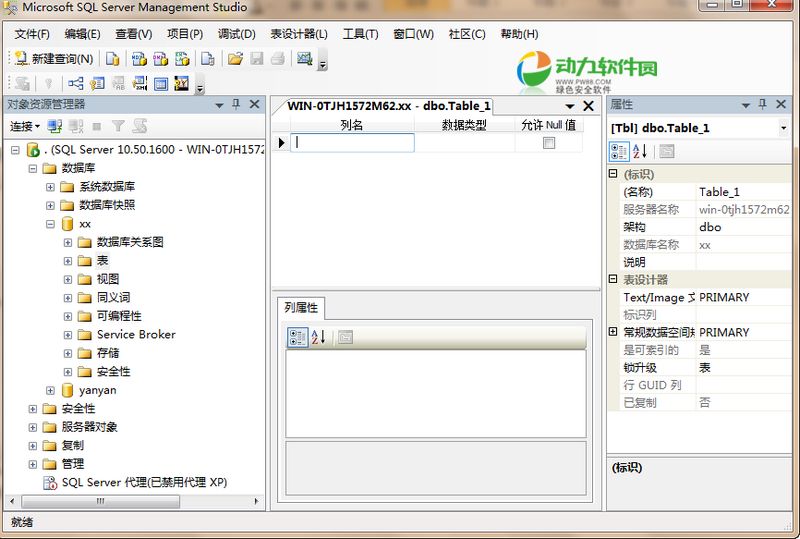Open the 表设计器(L) menu
The width and height of the screenshot is (800, 539).
click(299, 34)
